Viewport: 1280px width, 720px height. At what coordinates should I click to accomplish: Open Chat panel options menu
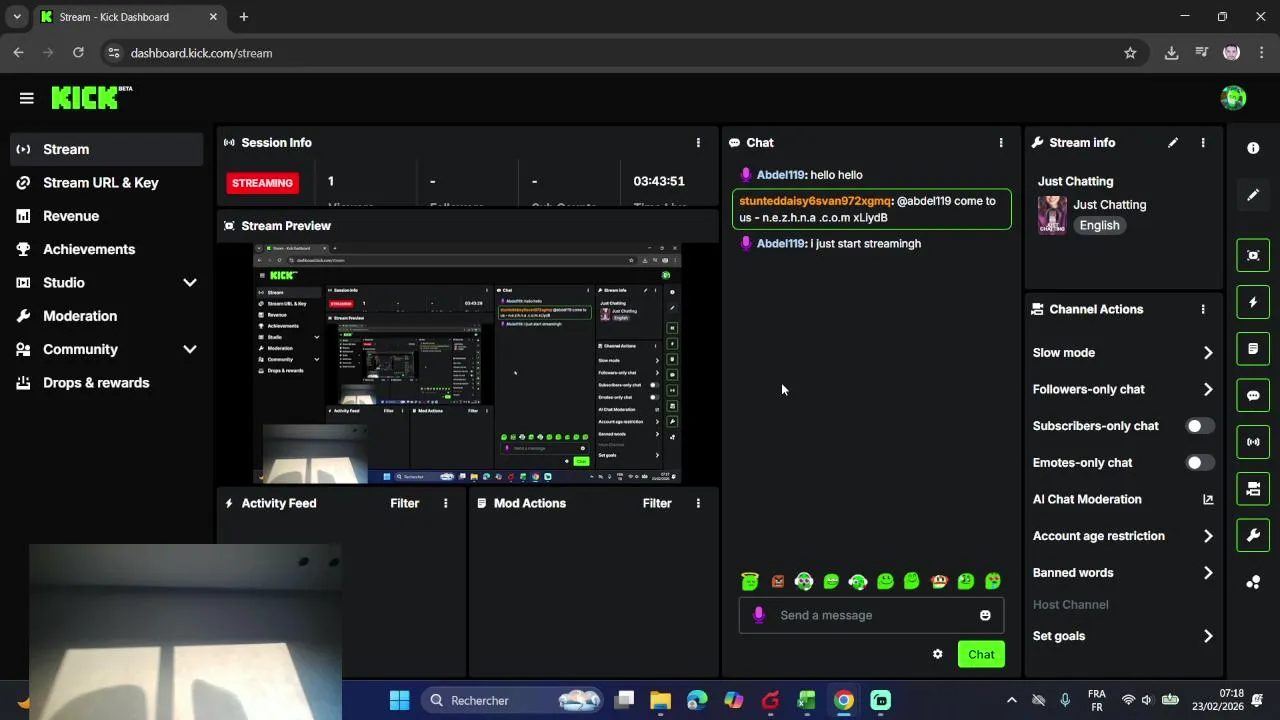pos(1001,143)
